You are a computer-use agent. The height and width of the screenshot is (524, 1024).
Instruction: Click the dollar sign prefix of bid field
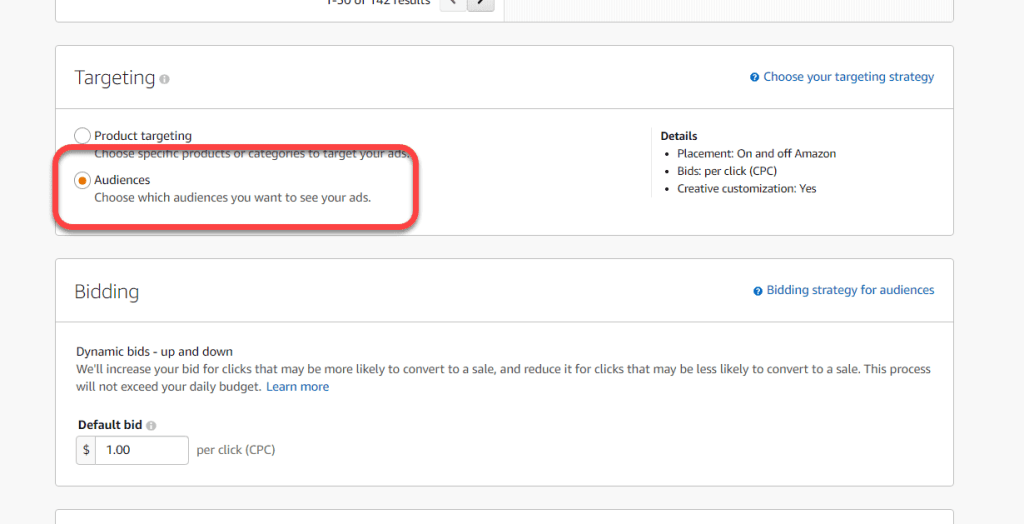86,450
